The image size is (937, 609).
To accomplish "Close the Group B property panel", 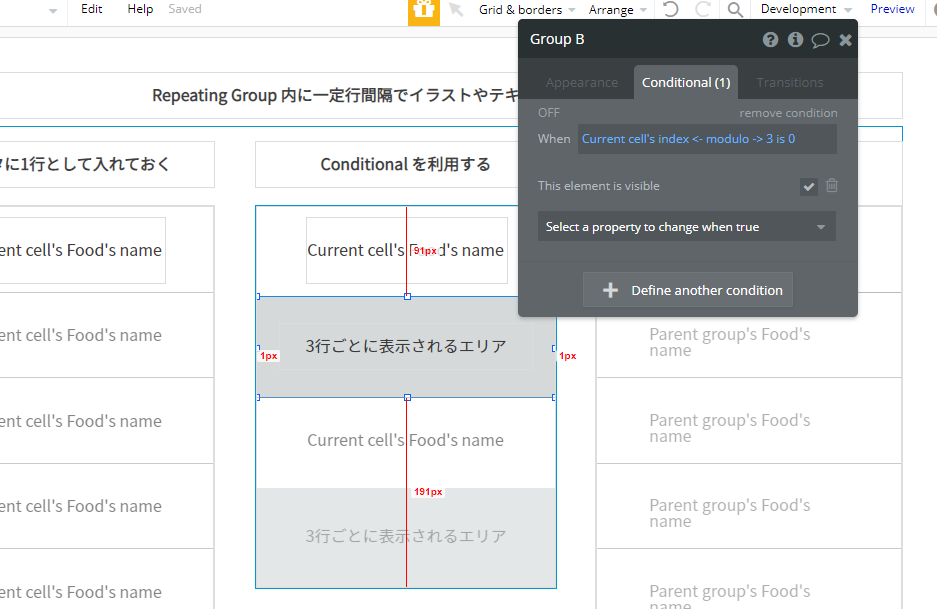I will [x=845, y=40].
